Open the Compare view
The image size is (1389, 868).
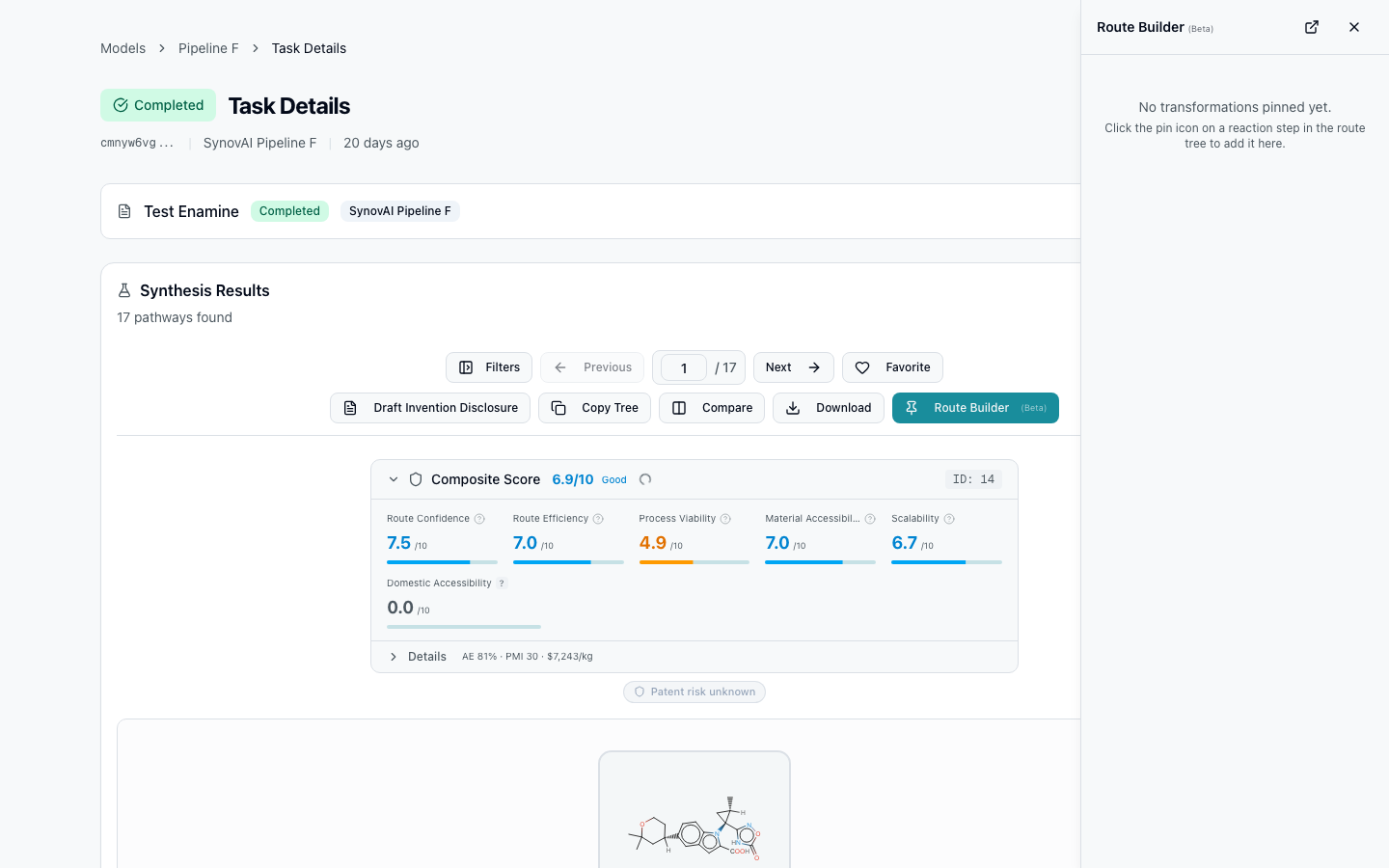712,408
